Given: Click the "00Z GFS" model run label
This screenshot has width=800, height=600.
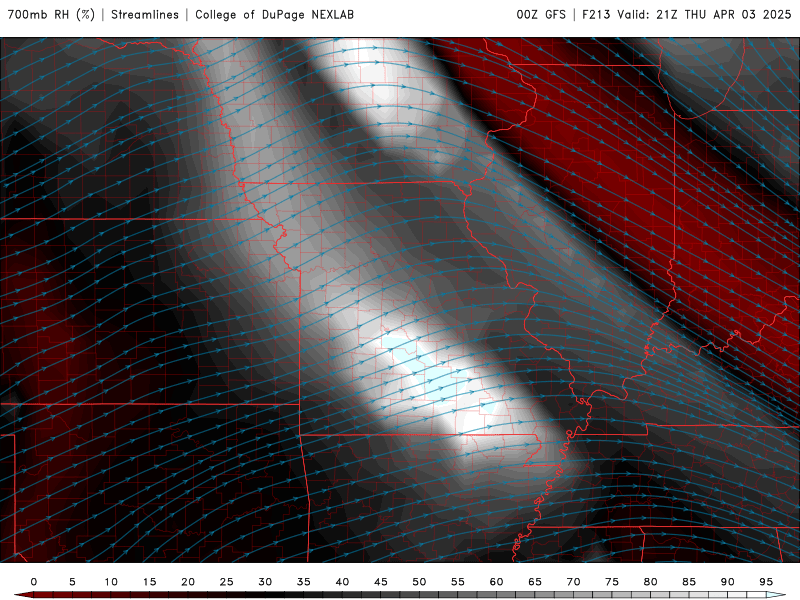Looking at the screenshot, I should click(x=541, y=14).
